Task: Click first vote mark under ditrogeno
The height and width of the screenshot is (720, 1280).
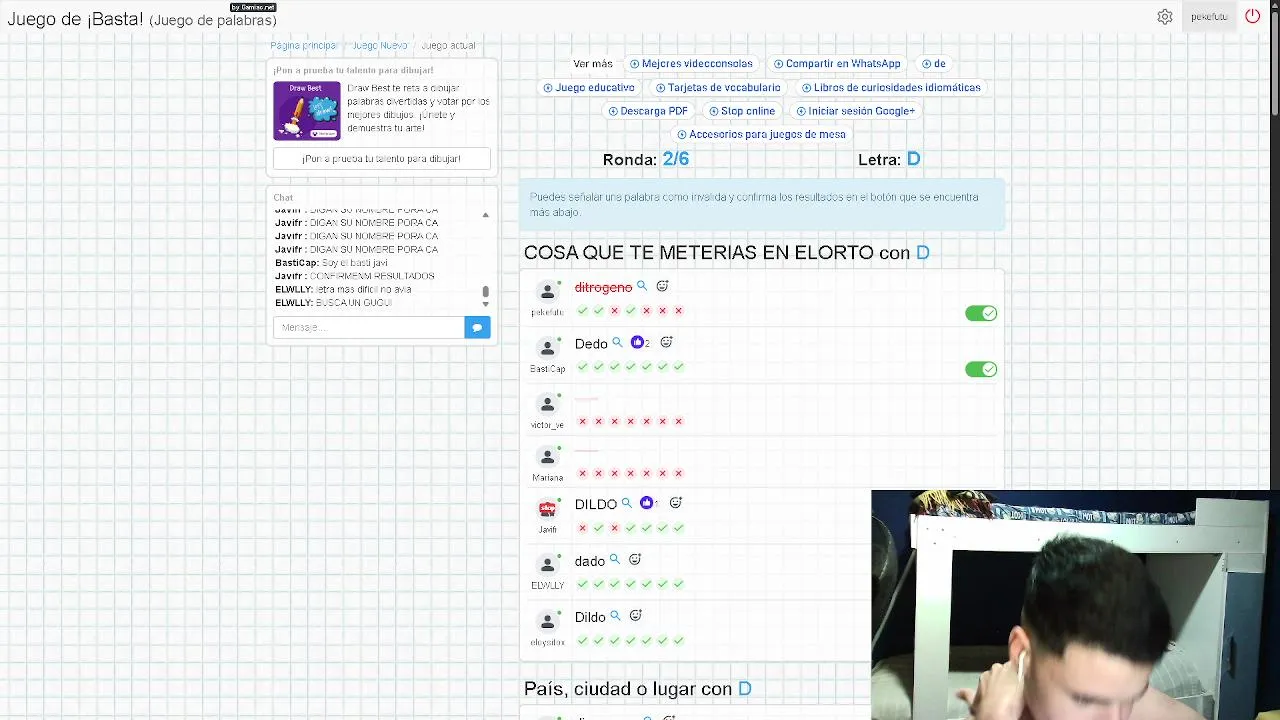Action: click(583, 311)
